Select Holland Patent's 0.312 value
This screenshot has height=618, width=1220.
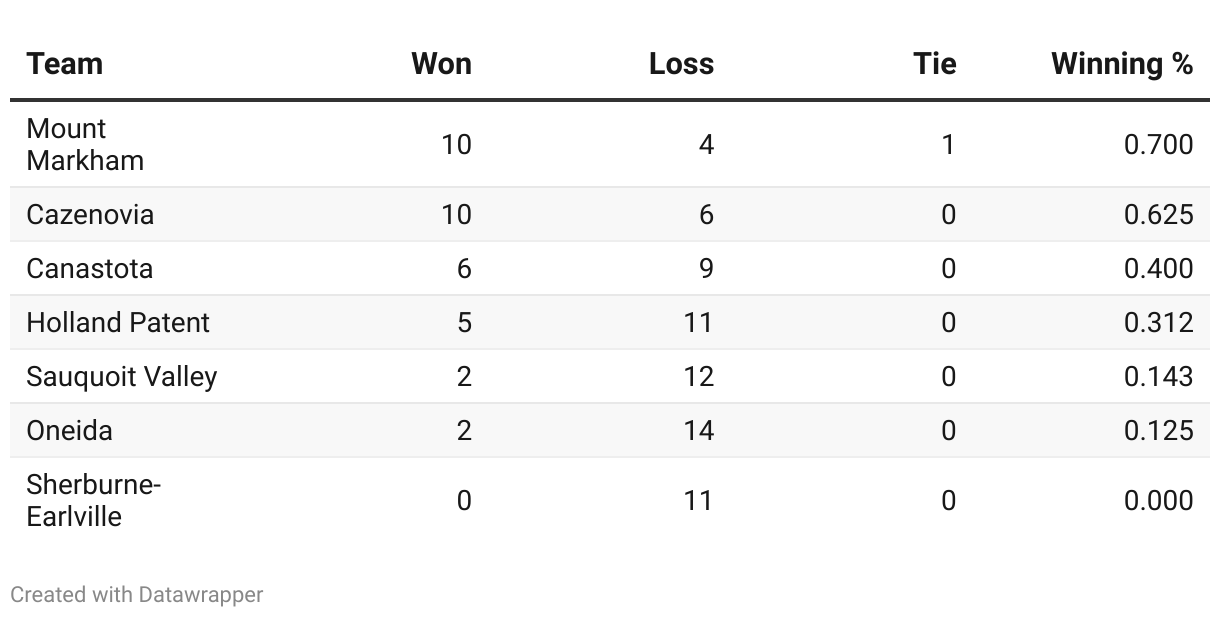1158,323
